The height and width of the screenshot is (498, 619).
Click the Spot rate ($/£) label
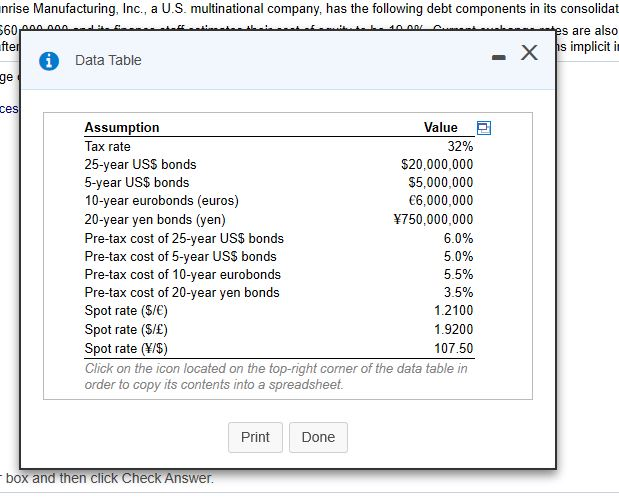coord(126,330)
